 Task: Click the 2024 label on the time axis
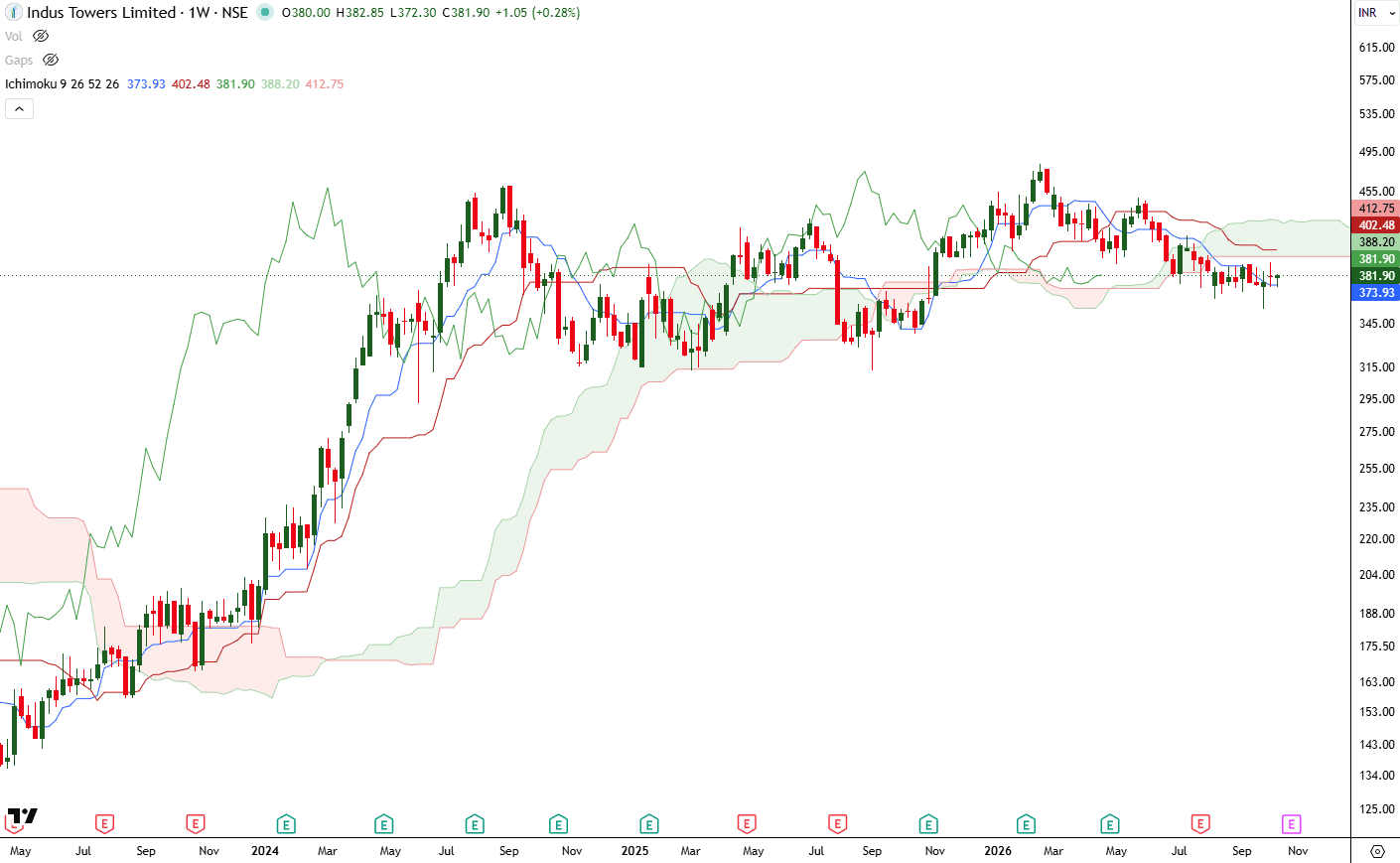click(265, 851)
